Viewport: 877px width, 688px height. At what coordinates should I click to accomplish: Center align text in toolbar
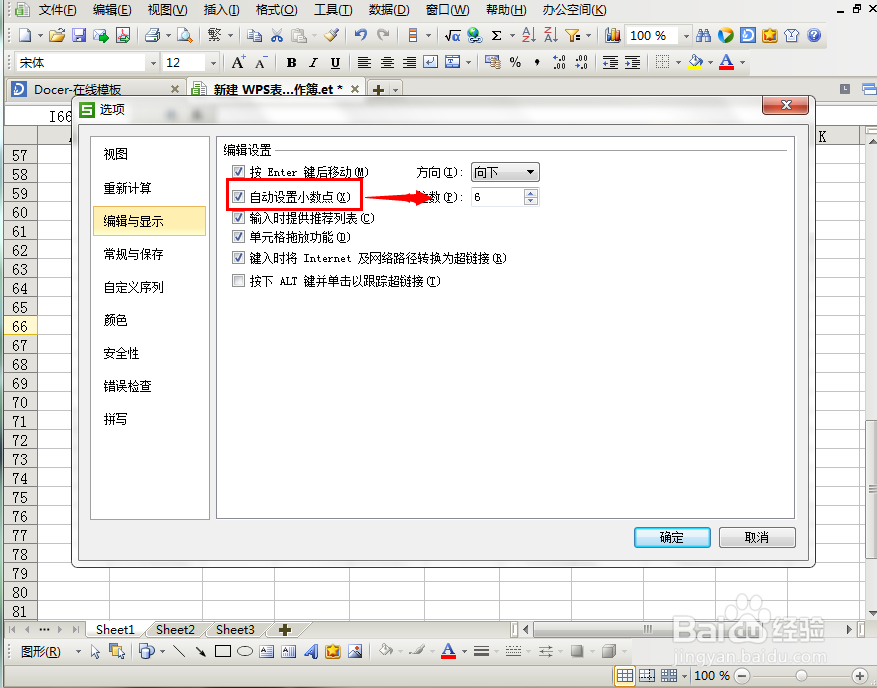click(x=387, y=63)
